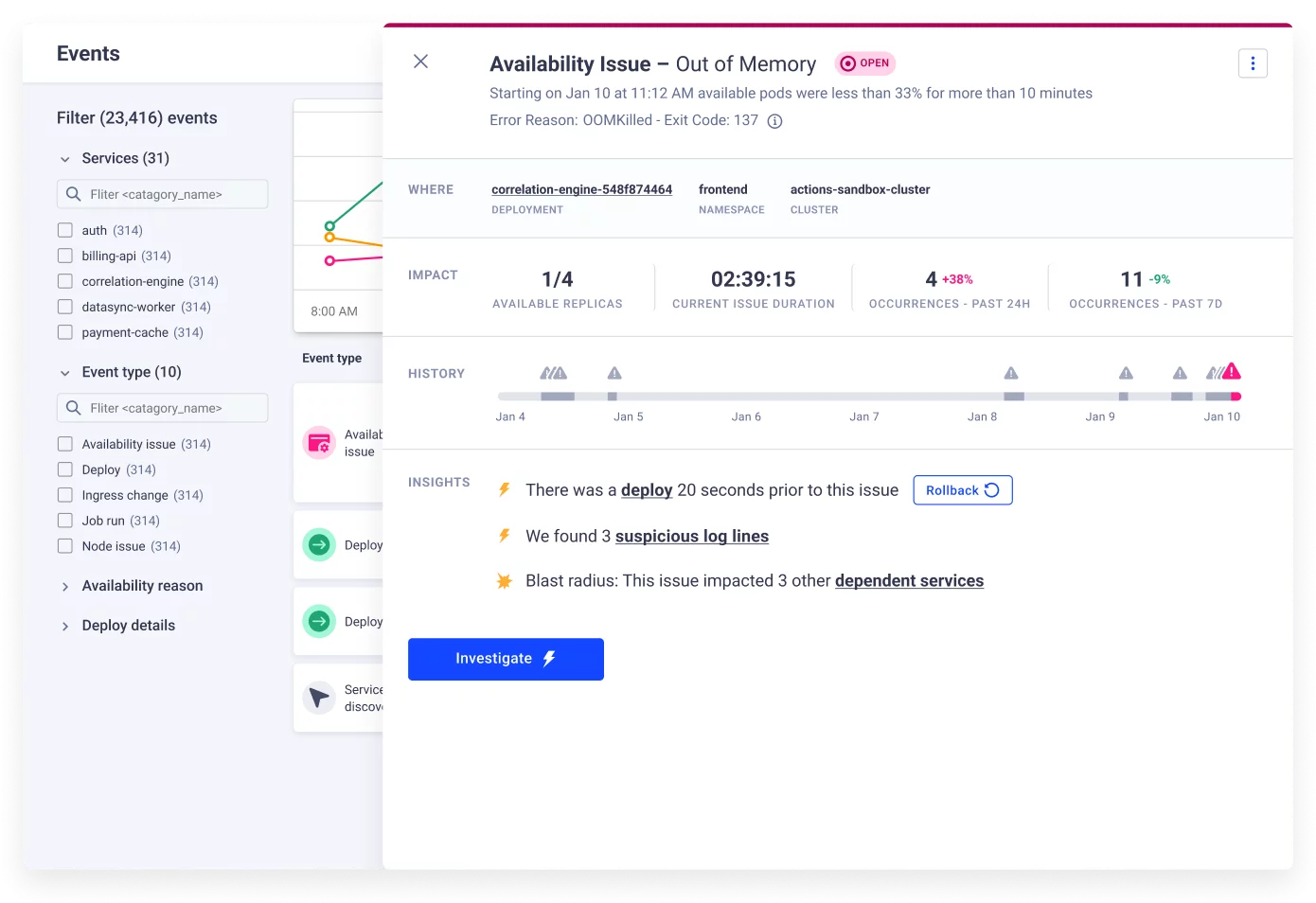Click the second Deploy event icon
This screenshot has width=1316, height=903.
pyautogui.click(x=319, y=621)
